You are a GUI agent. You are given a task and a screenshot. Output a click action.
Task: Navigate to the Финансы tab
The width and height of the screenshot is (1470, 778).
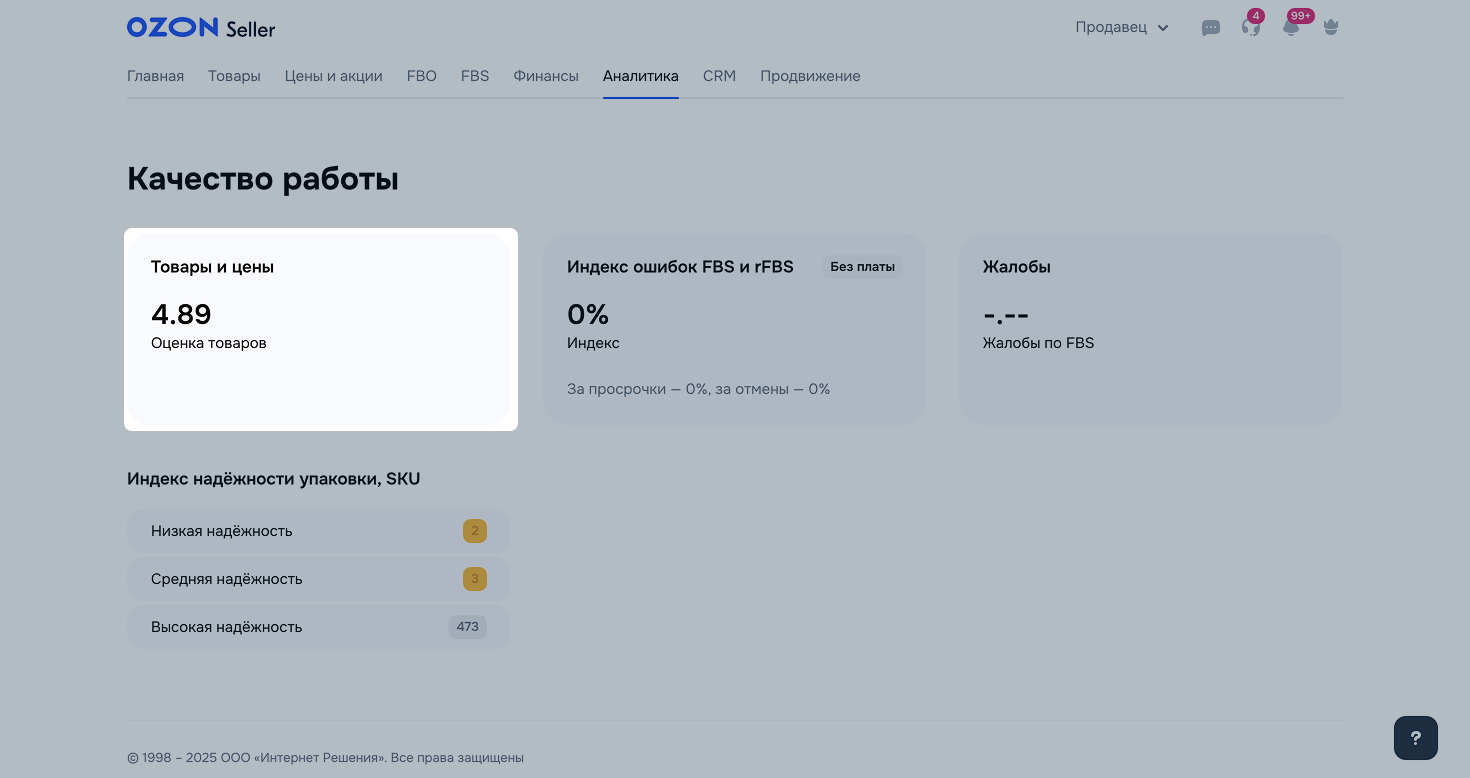pyautogui.click(x=546, y=76)
